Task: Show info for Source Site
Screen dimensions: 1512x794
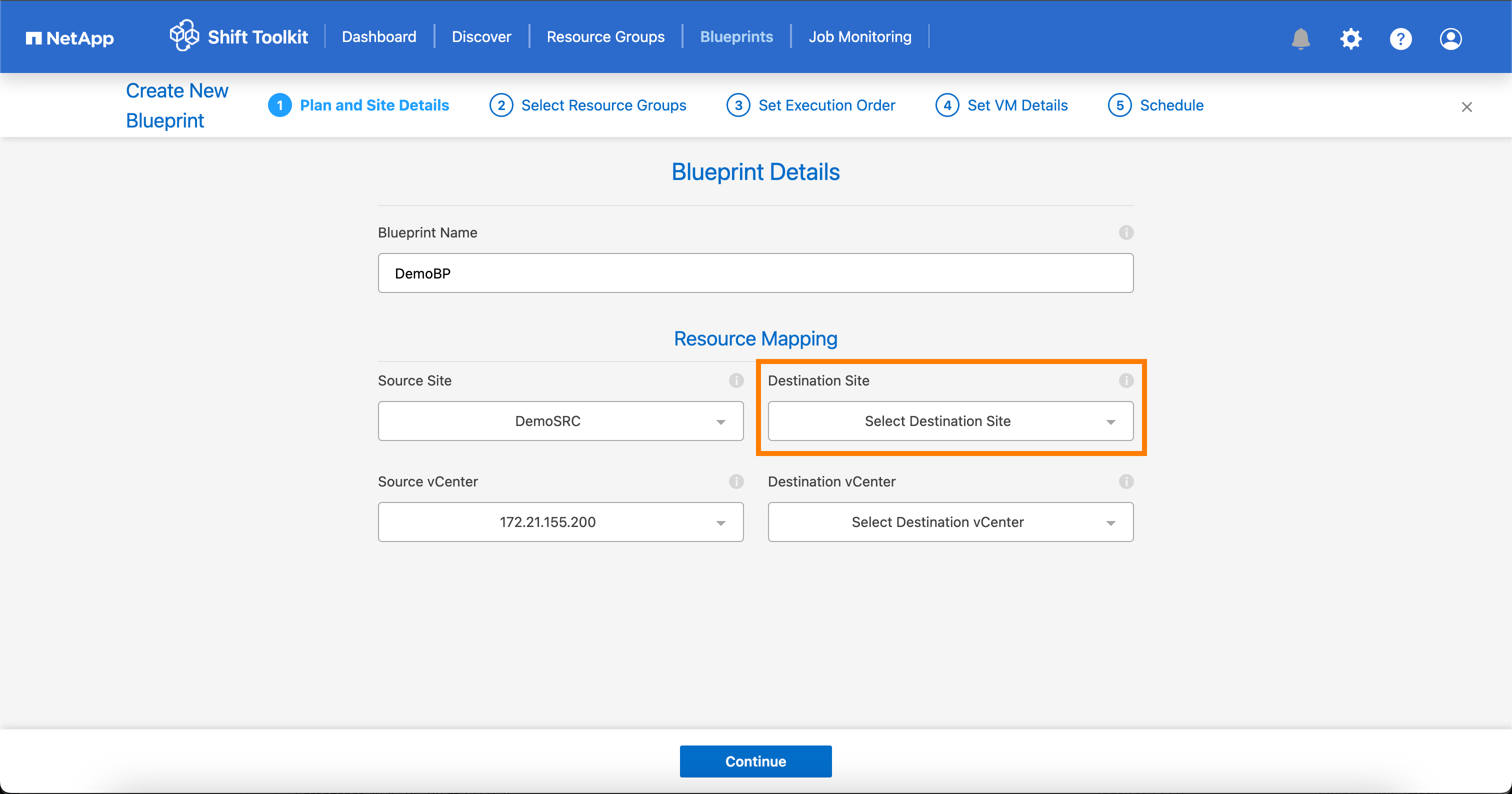Action: click(736, 380)
